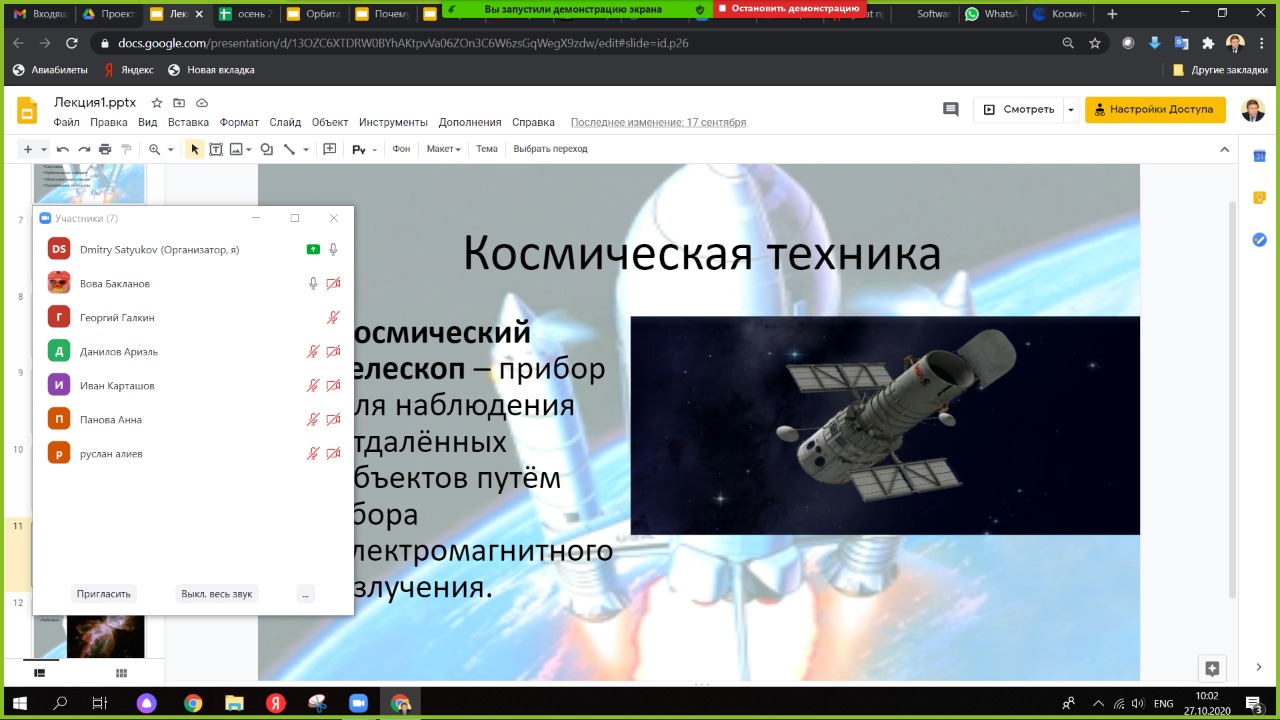Select slide 12 thumbnail
Image resolution: width=1280 pixels, height=720 pixels.
click(x=90, y=635)
